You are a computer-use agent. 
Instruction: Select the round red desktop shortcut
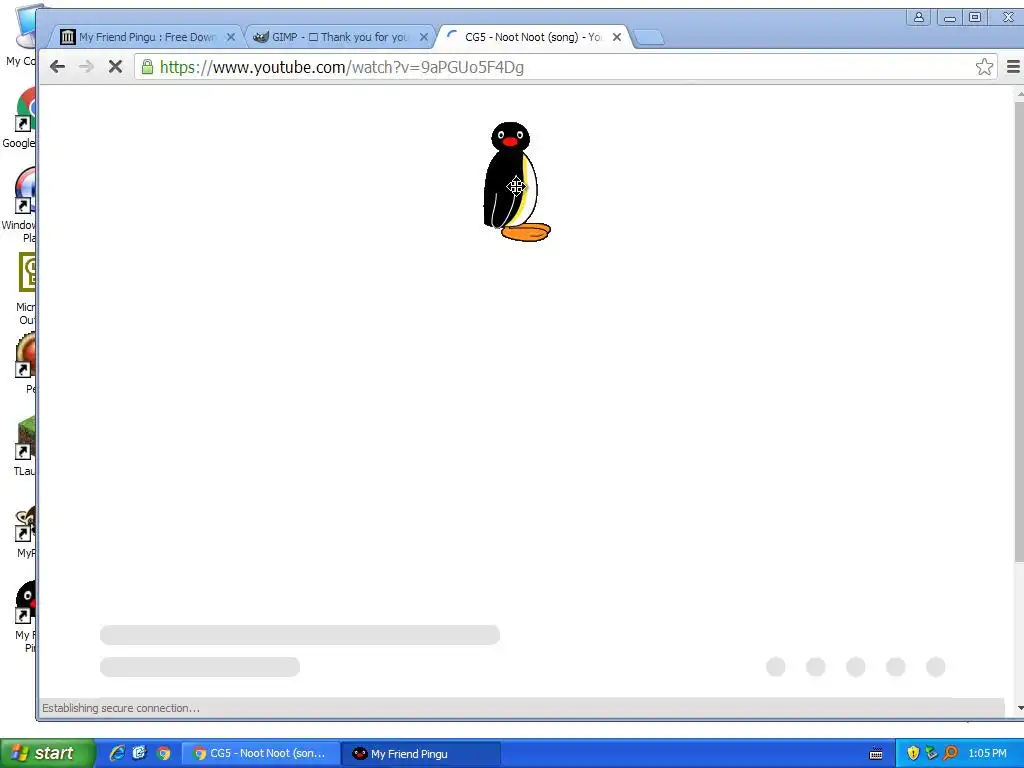(25, 362)
